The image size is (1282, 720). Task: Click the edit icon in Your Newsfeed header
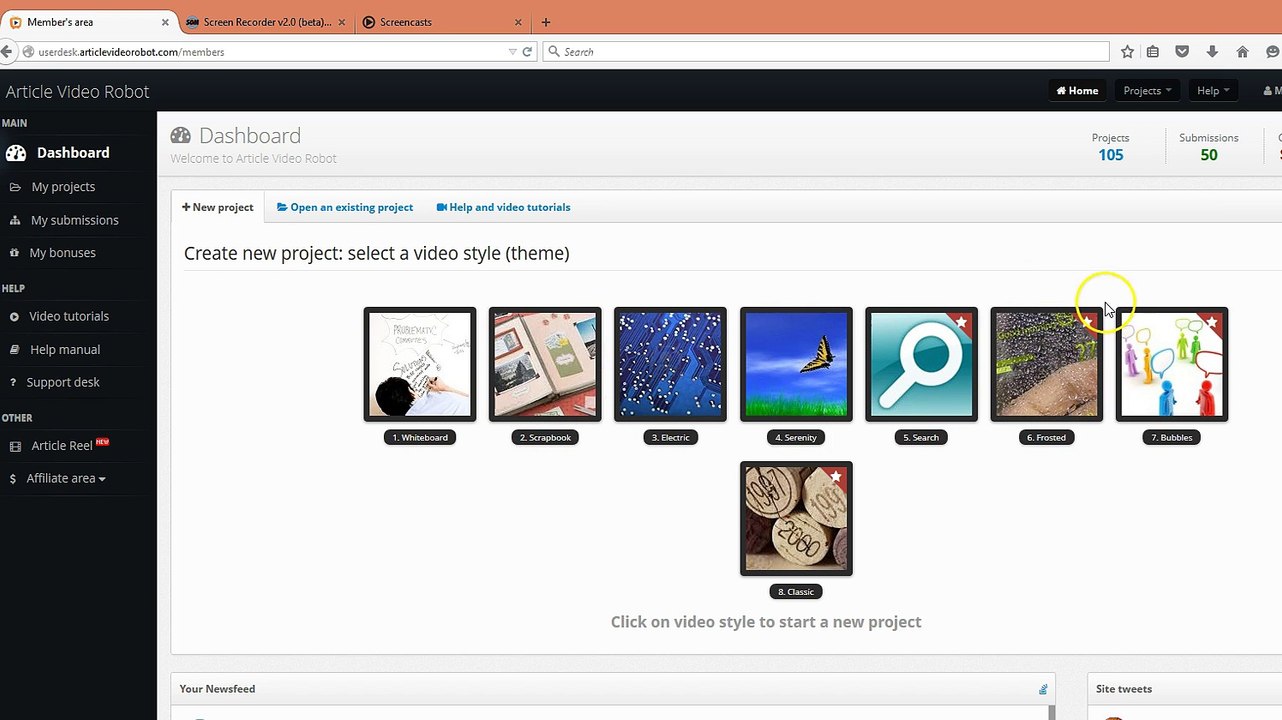point(1043,689)
